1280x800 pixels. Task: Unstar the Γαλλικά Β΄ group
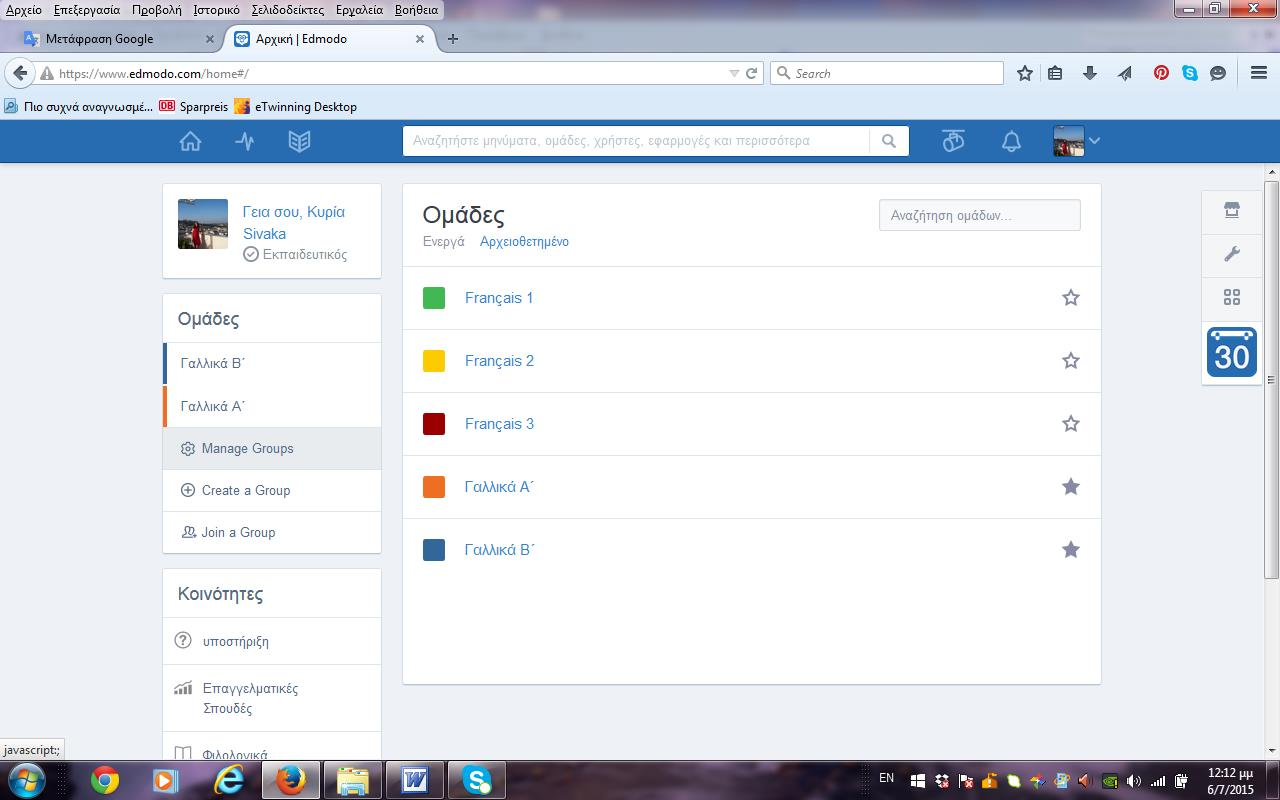pos(1071,550)
